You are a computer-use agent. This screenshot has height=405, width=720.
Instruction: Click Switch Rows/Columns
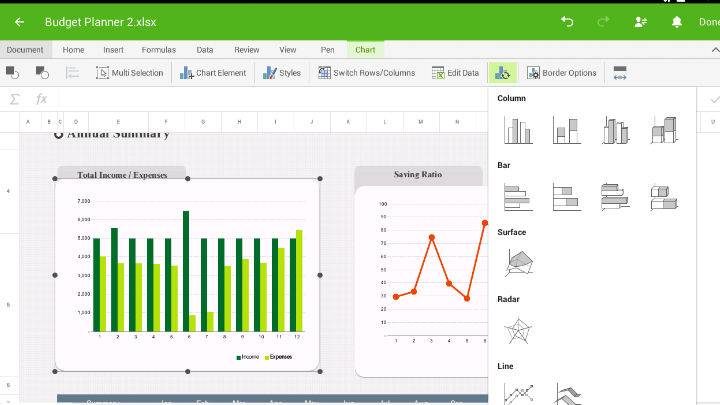366,73
